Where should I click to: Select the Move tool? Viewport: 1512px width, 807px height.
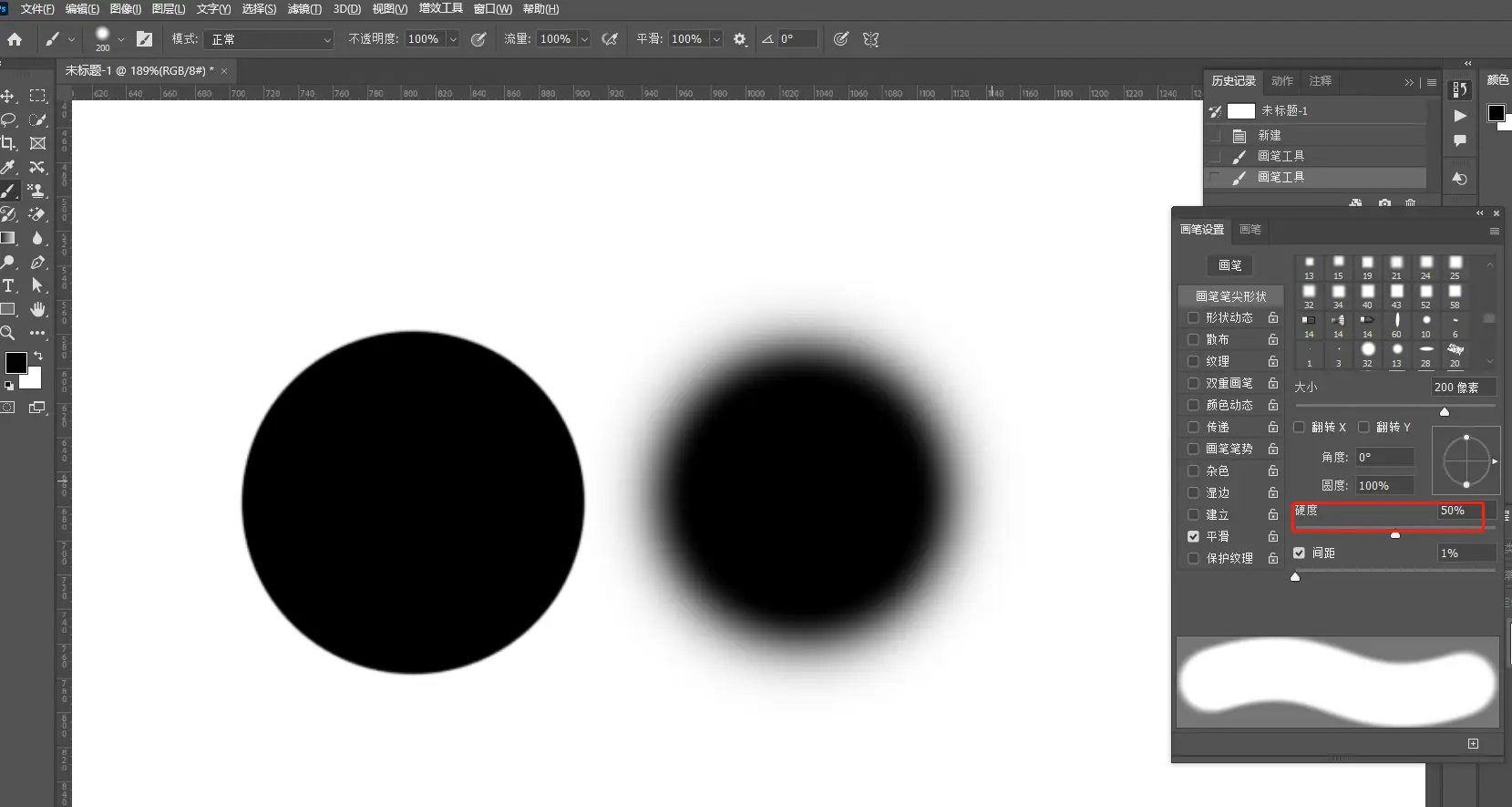(x=8, y=96)
